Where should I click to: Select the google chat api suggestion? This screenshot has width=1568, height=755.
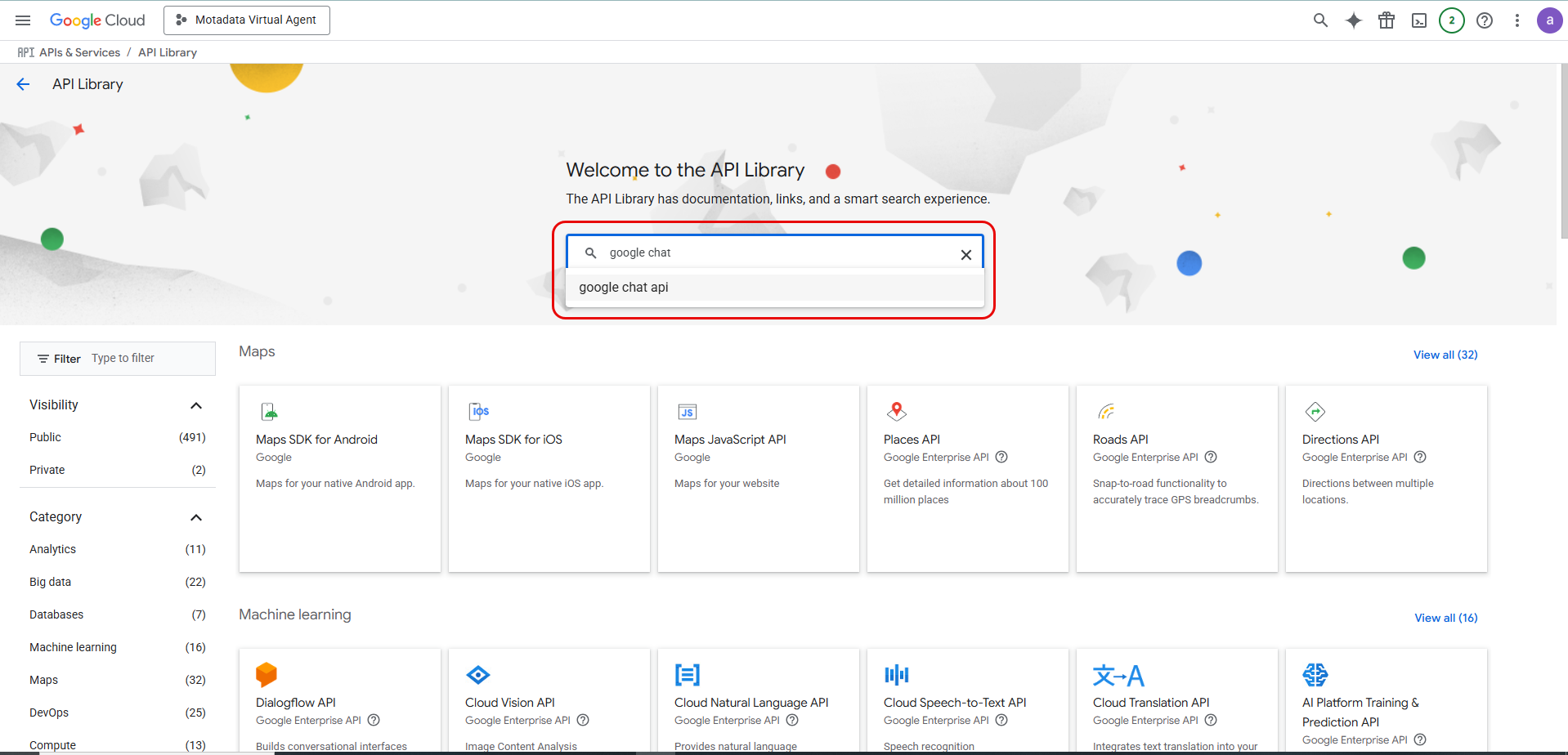point(623,287)
